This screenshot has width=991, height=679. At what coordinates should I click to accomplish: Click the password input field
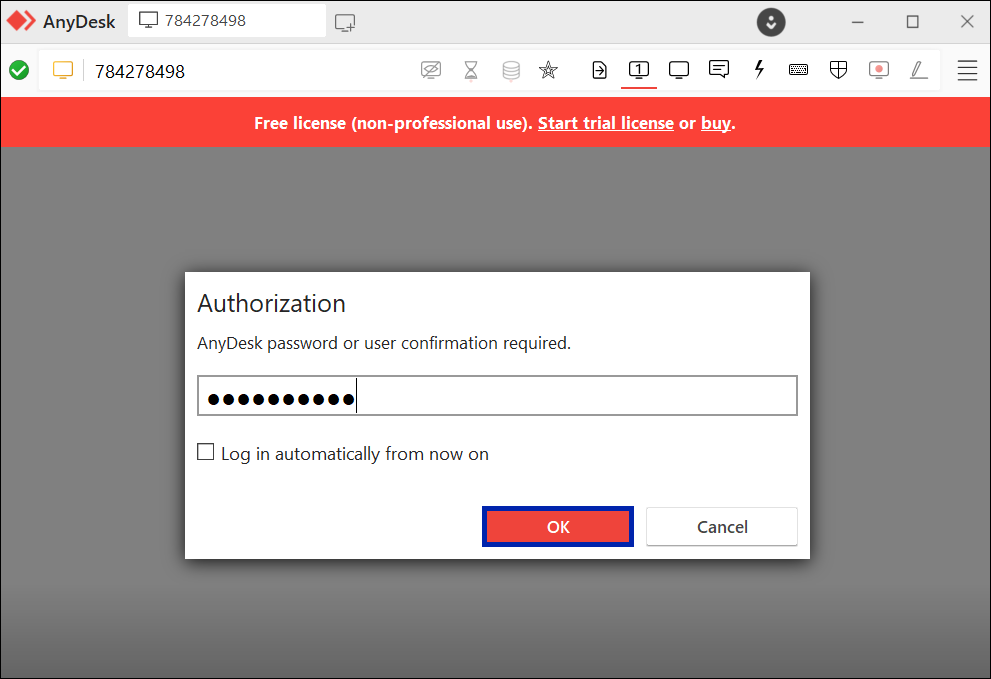pos(497,396)
